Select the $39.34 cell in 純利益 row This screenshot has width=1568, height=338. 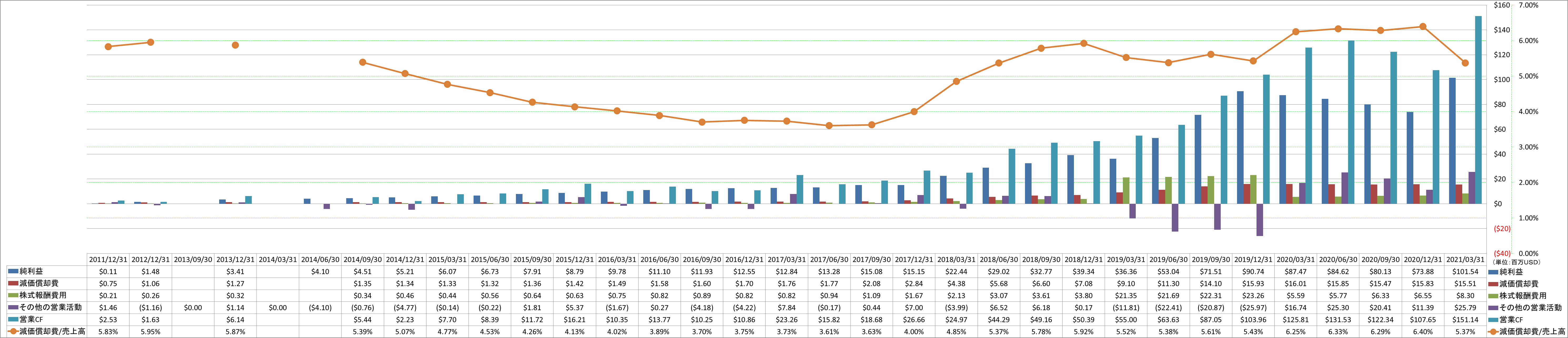click(1083, 272)
